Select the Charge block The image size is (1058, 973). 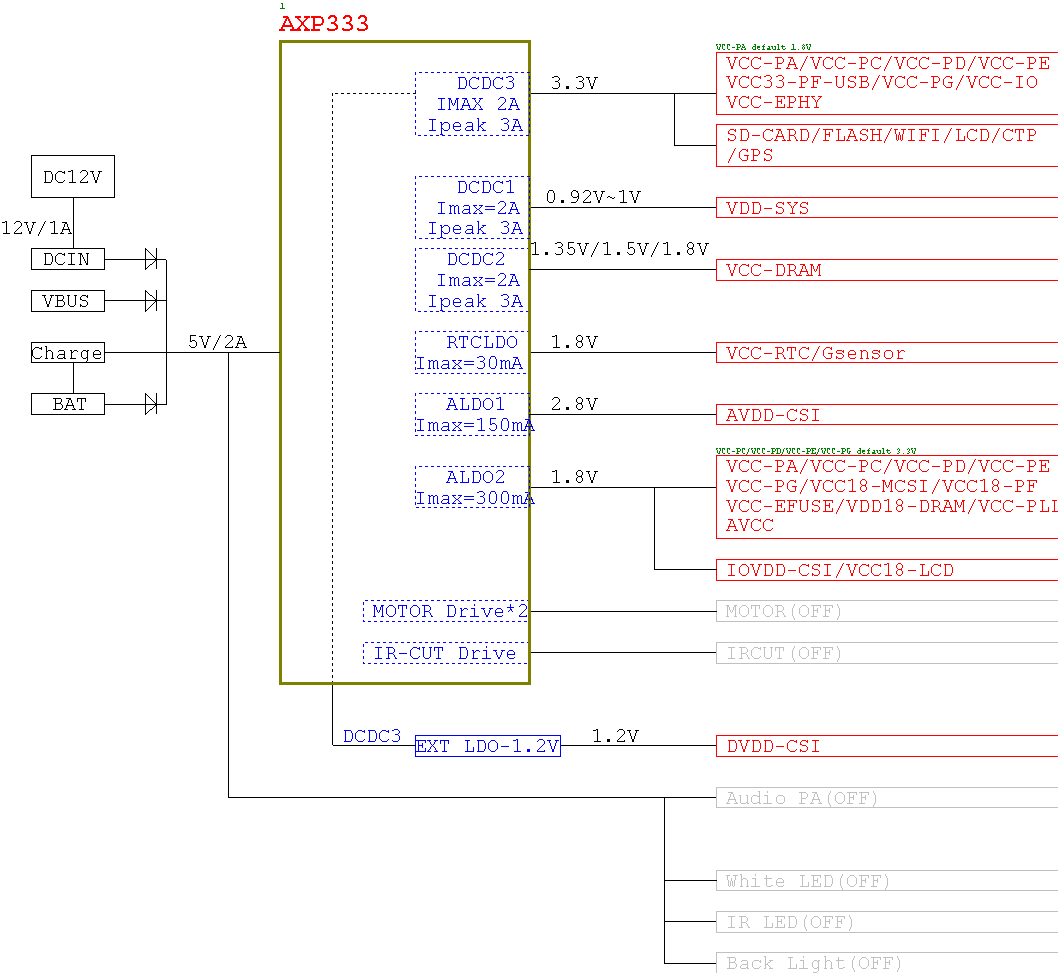(x=67, y=353)
